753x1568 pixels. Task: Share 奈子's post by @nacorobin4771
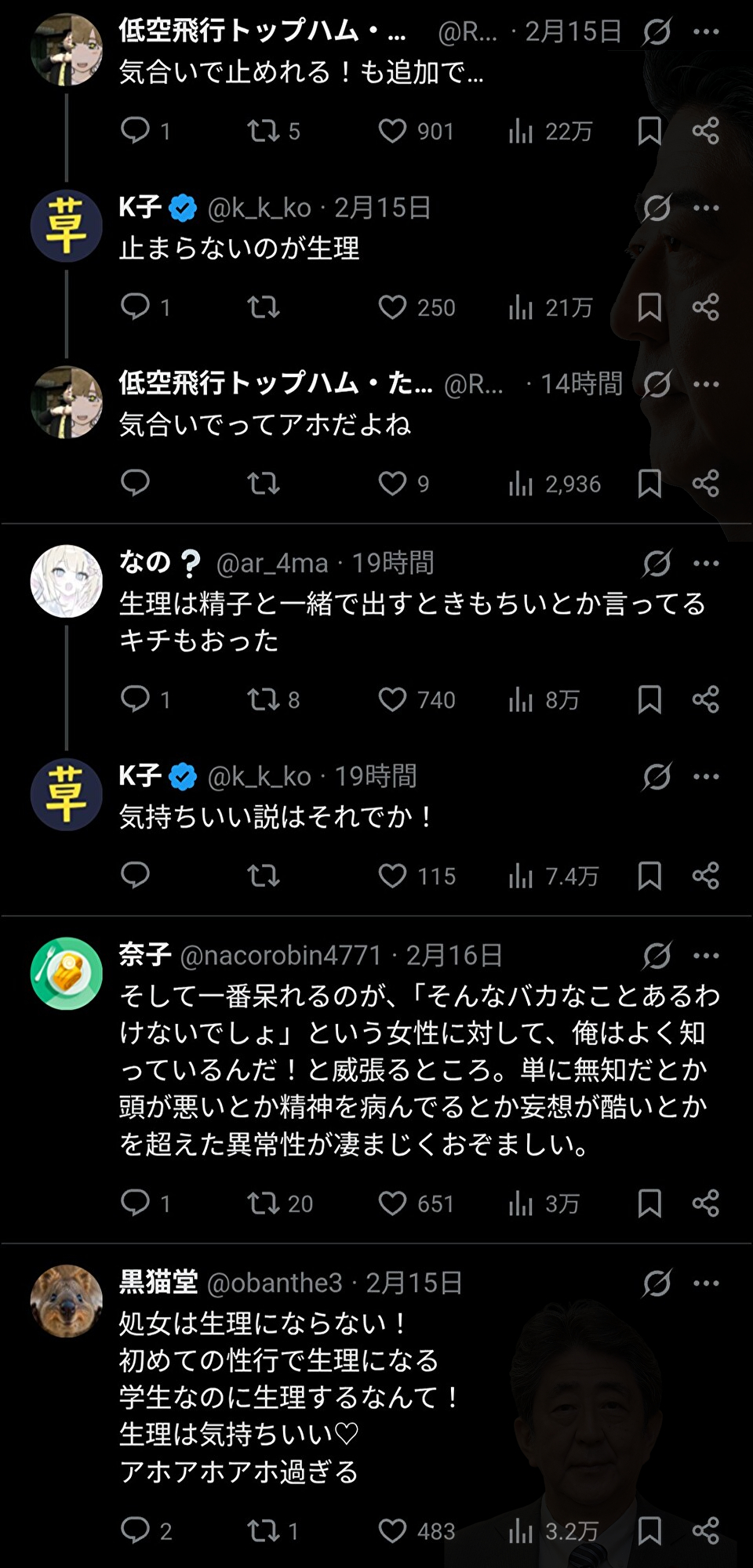click(x=706, y=1203)
